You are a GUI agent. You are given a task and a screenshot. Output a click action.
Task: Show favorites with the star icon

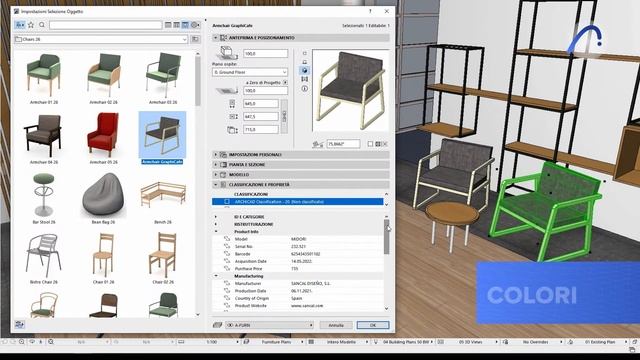[31, 25]
